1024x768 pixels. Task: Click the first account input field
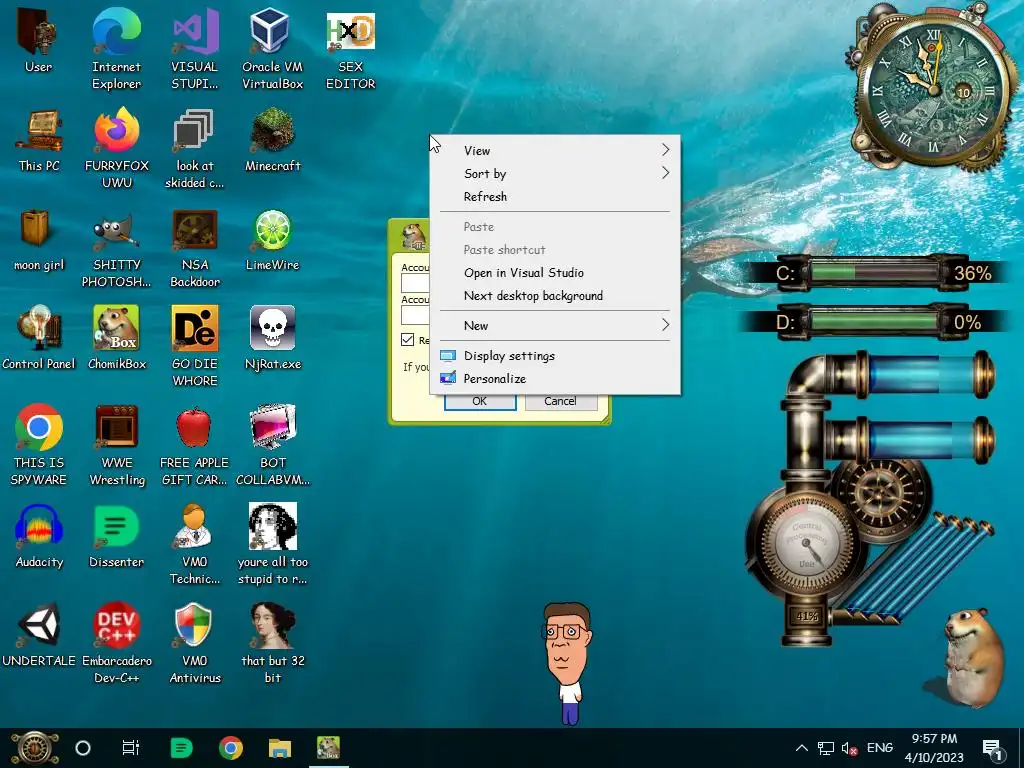point(415,283)
